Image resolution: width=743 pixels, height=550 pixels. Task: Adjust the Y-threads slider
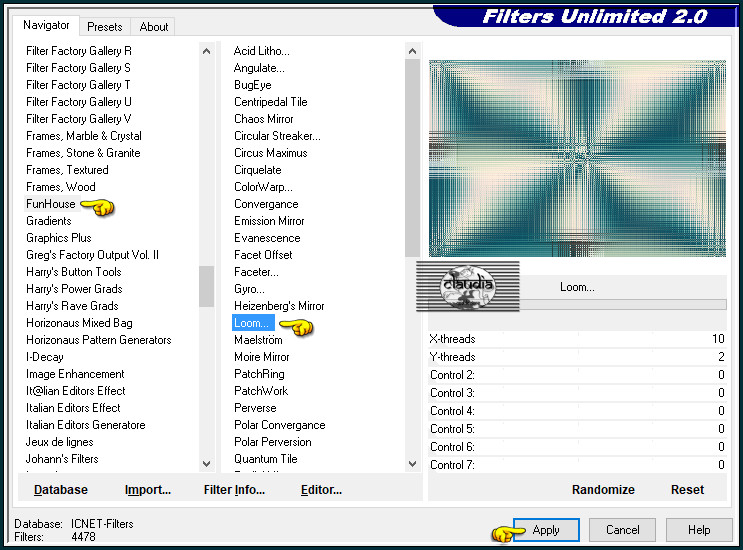click(x=577, y=357)
